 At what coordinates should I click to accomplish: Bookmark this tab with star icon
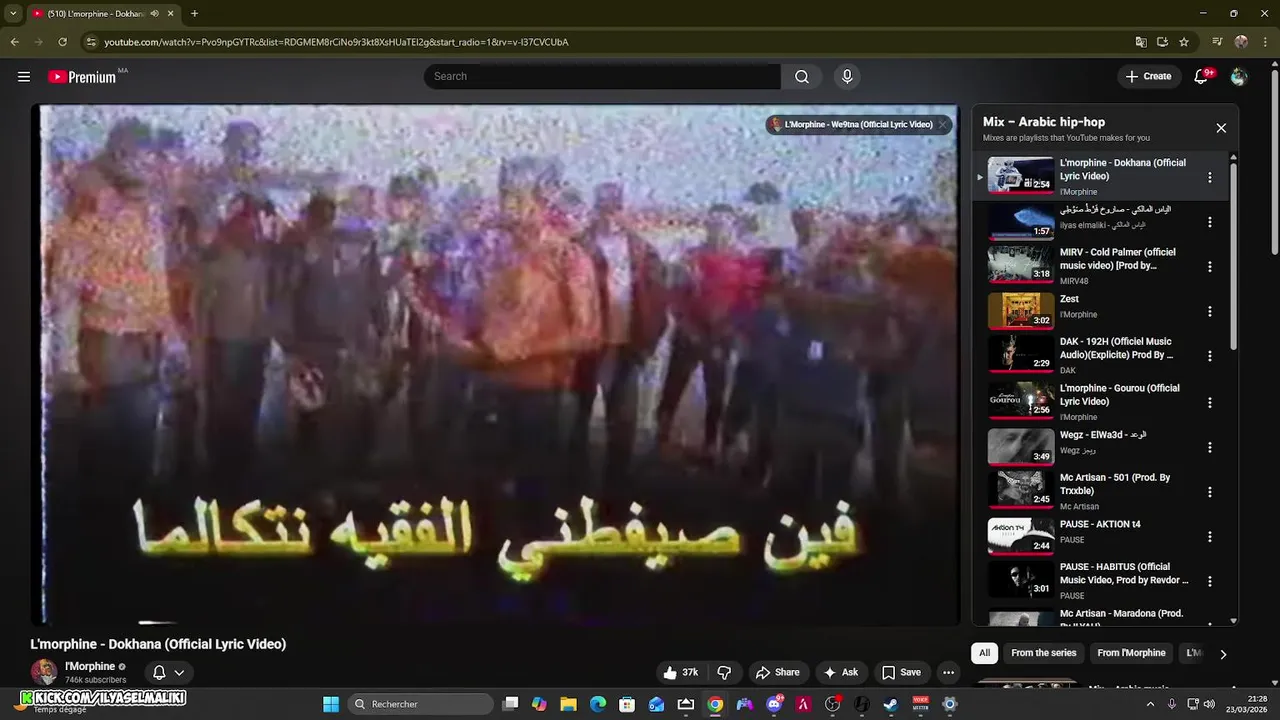tap(1184, 42)
